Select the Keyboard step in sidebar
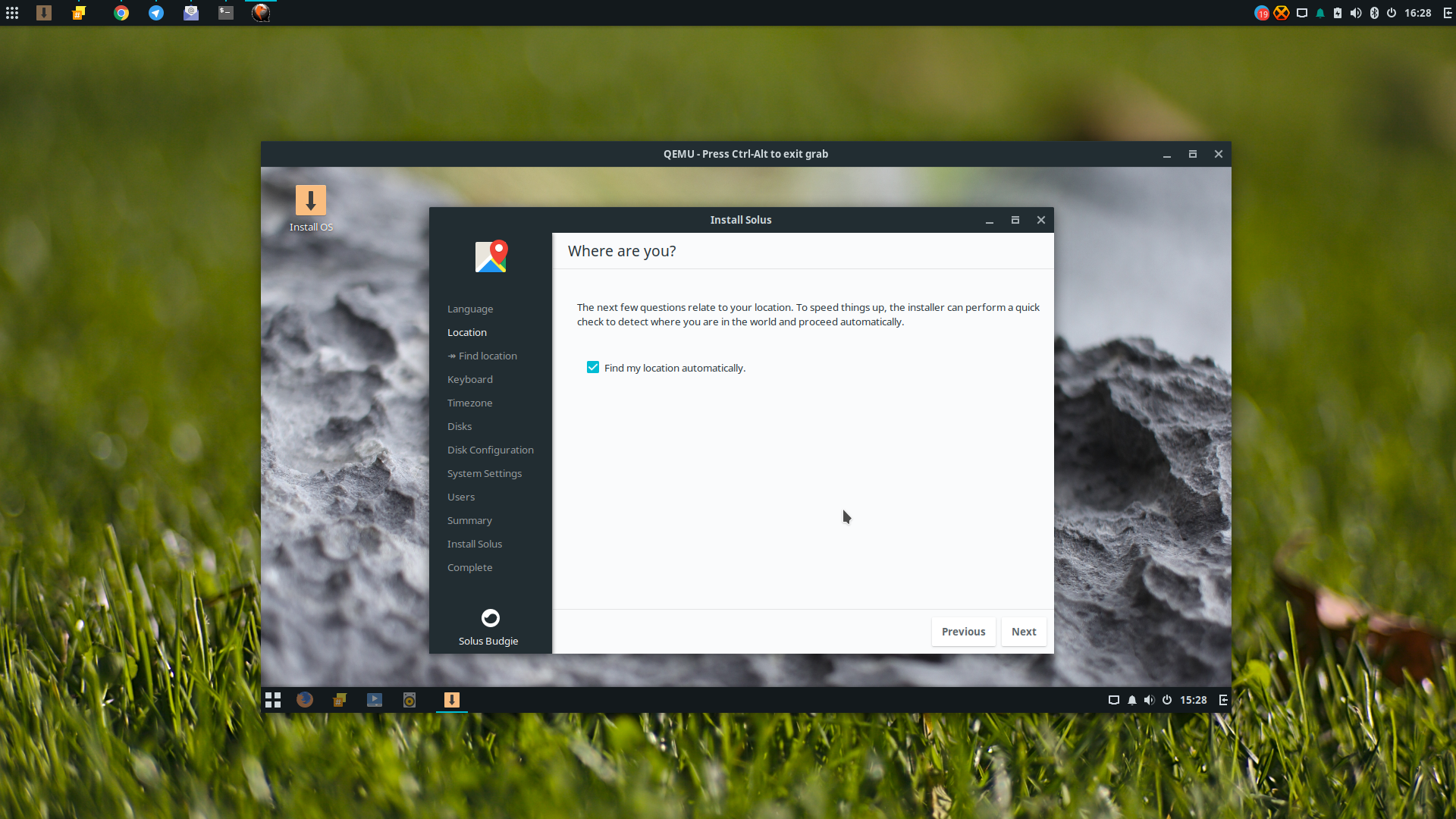Viewport: 1456px width, 819px height. pyautogui.click(x=470, y=379)
